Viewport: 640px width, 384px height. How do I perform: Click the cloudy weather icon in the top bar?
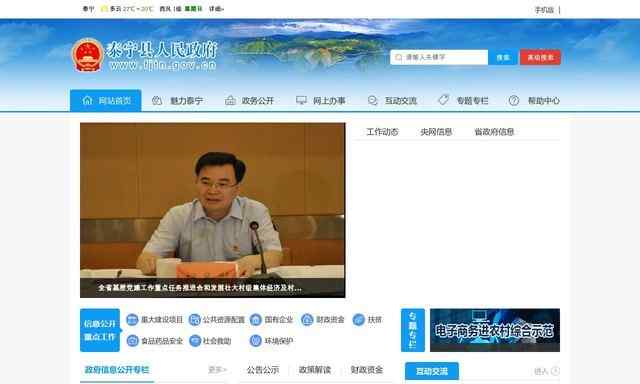104,9
